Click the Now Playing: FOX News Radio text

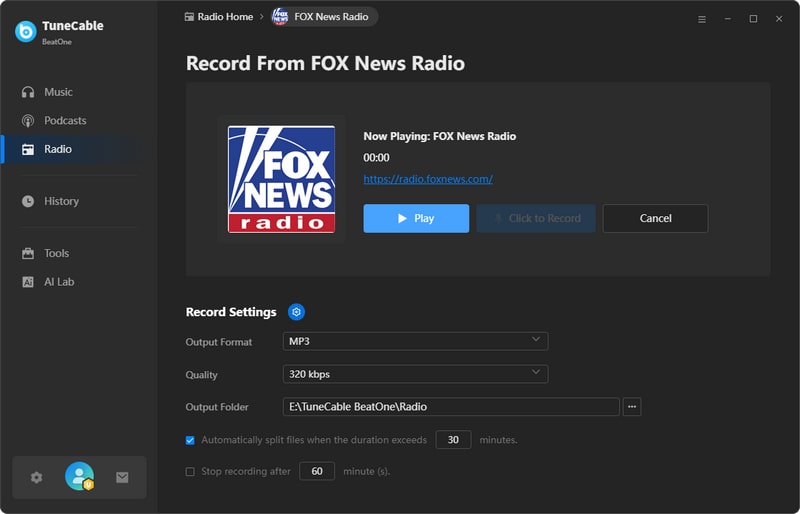coord(440,136)
